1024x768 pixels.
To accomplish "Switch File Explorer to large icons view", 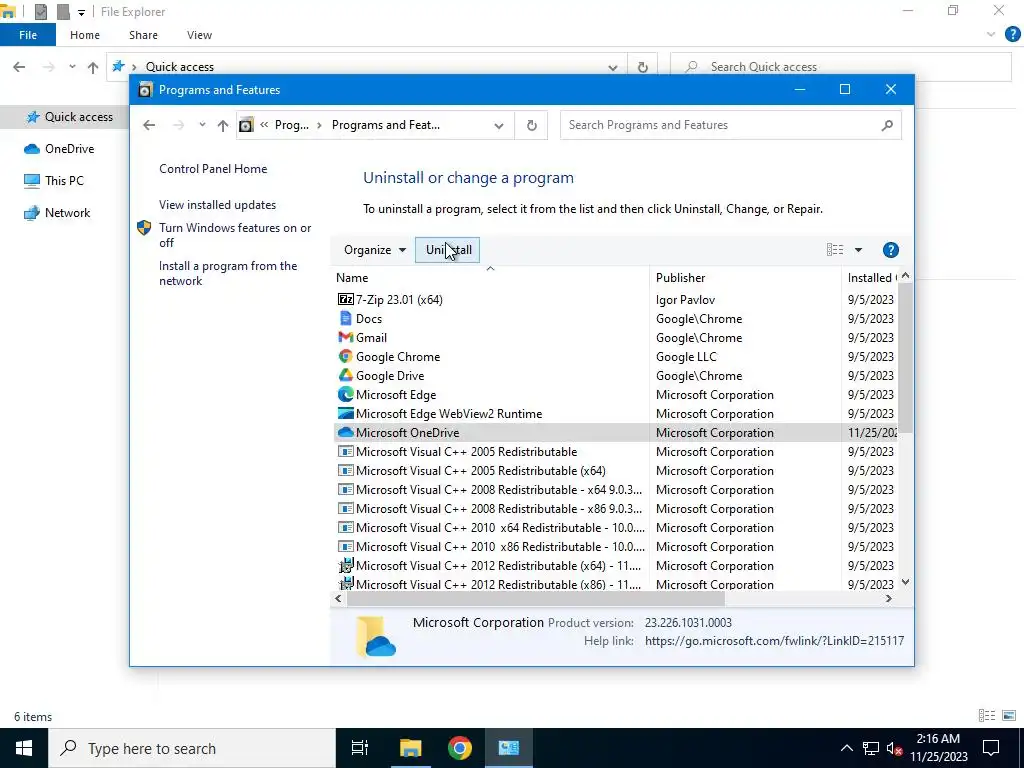I will click(1008, 716).
